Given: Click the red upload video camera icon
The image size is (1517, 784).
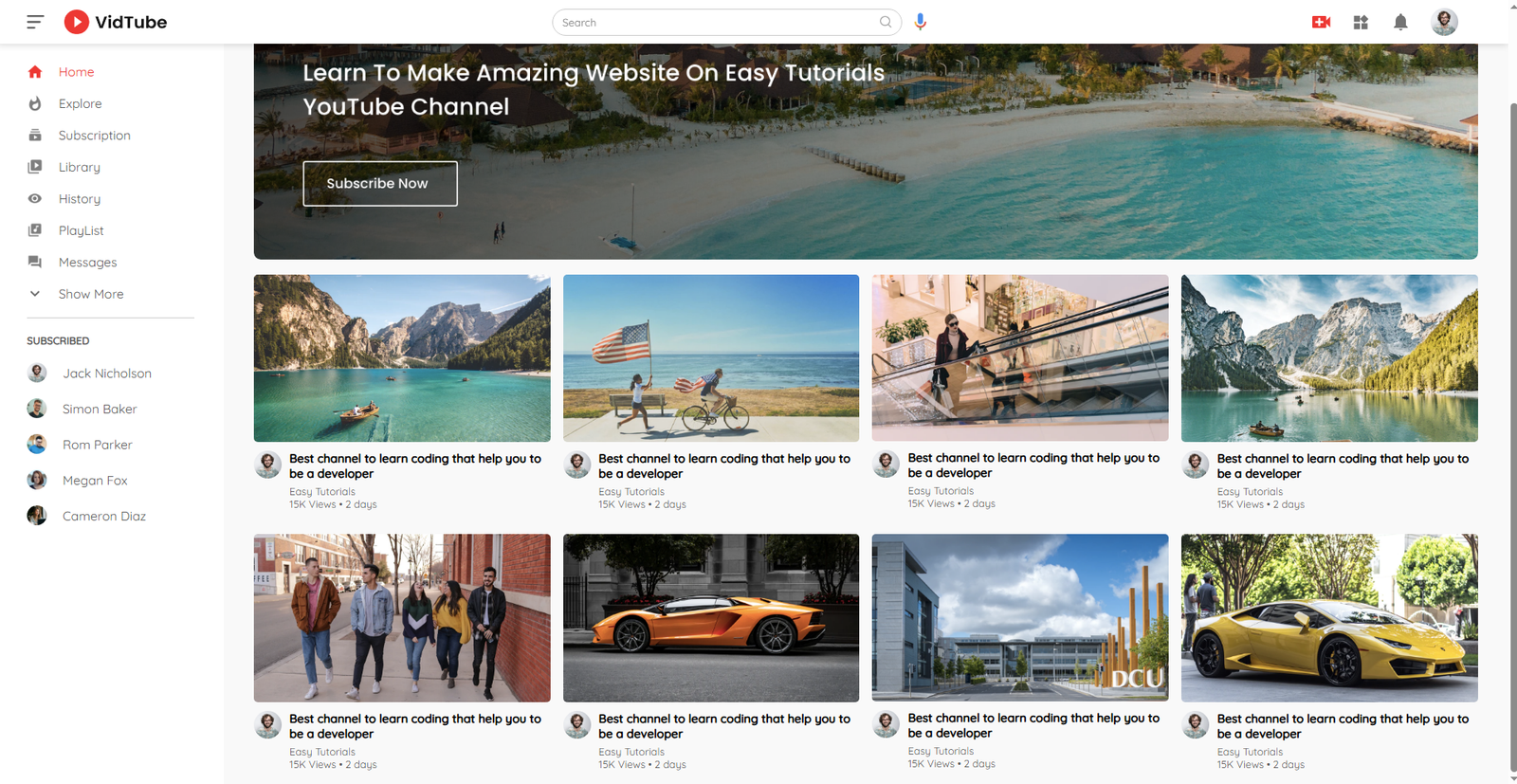Looking at the screenshot, I should click(x=1321, y=22).
